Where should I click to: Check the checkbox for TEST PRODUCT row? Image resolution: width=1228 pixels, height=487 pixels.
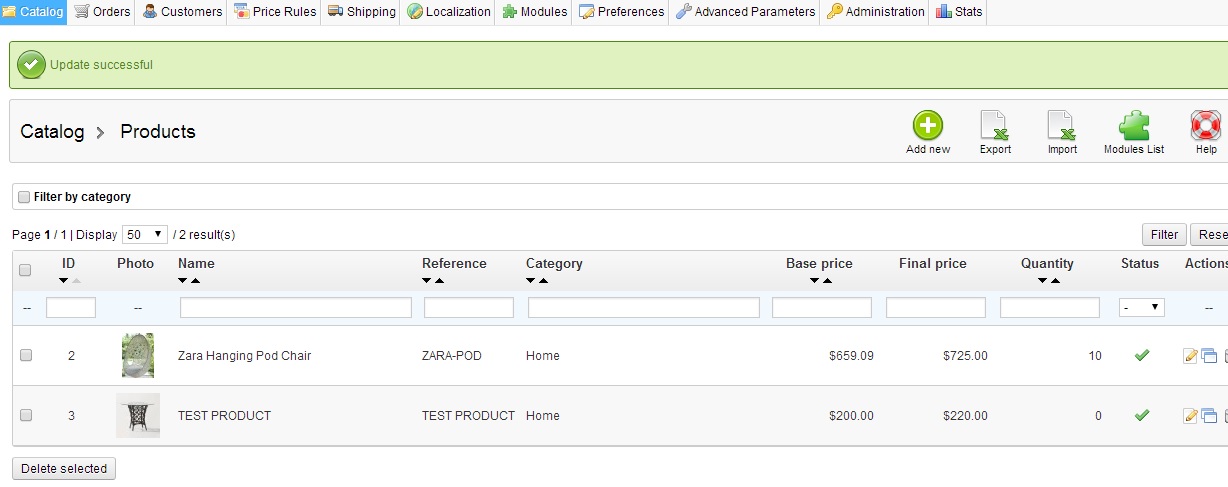click(x=26, y=415)
